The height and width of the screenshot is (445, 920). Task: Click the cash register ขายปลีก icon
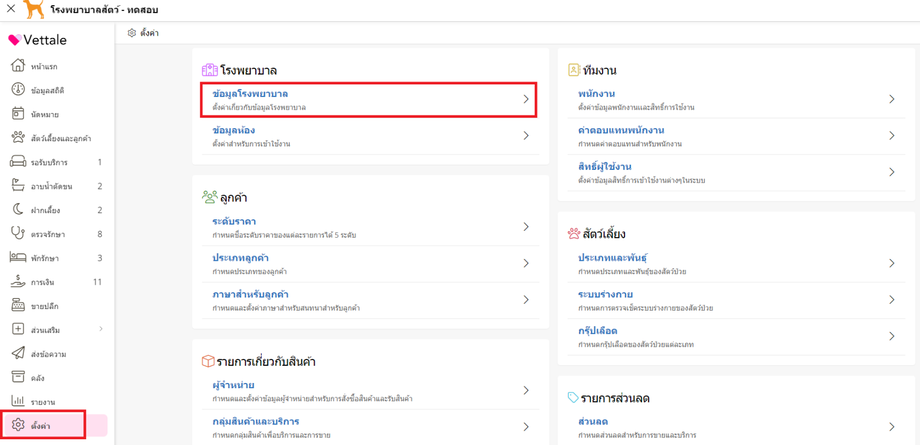coord(18,306)
